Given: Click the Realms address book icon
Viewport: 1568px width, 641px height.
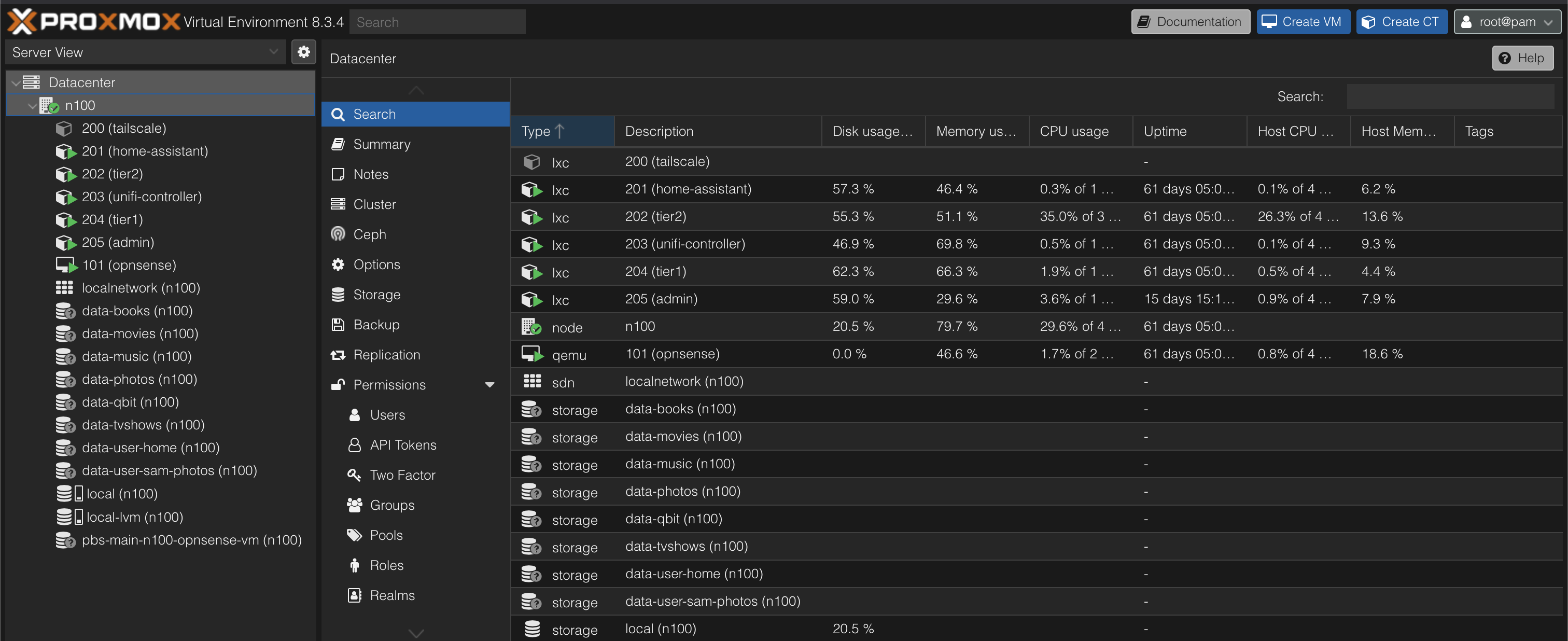Looking at the screenshot, I should coord(354,595).
